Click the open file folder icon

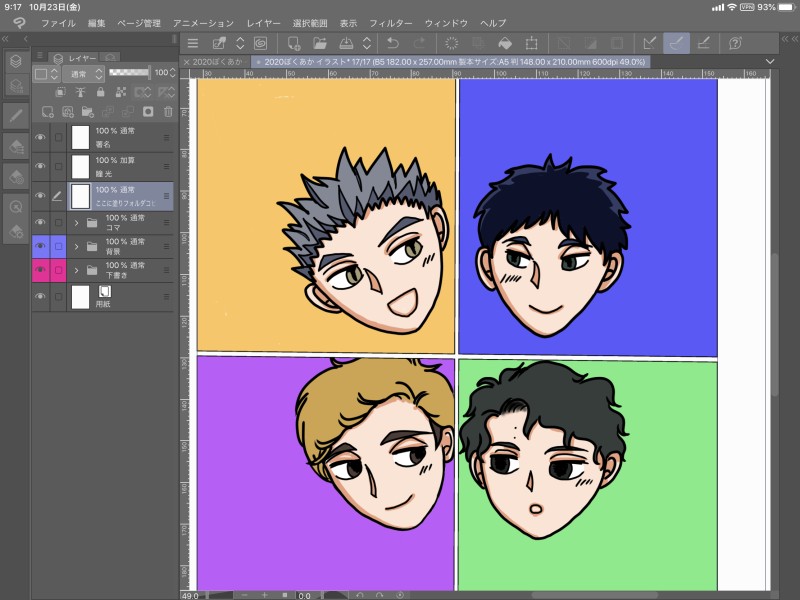[x=320, y=43]
